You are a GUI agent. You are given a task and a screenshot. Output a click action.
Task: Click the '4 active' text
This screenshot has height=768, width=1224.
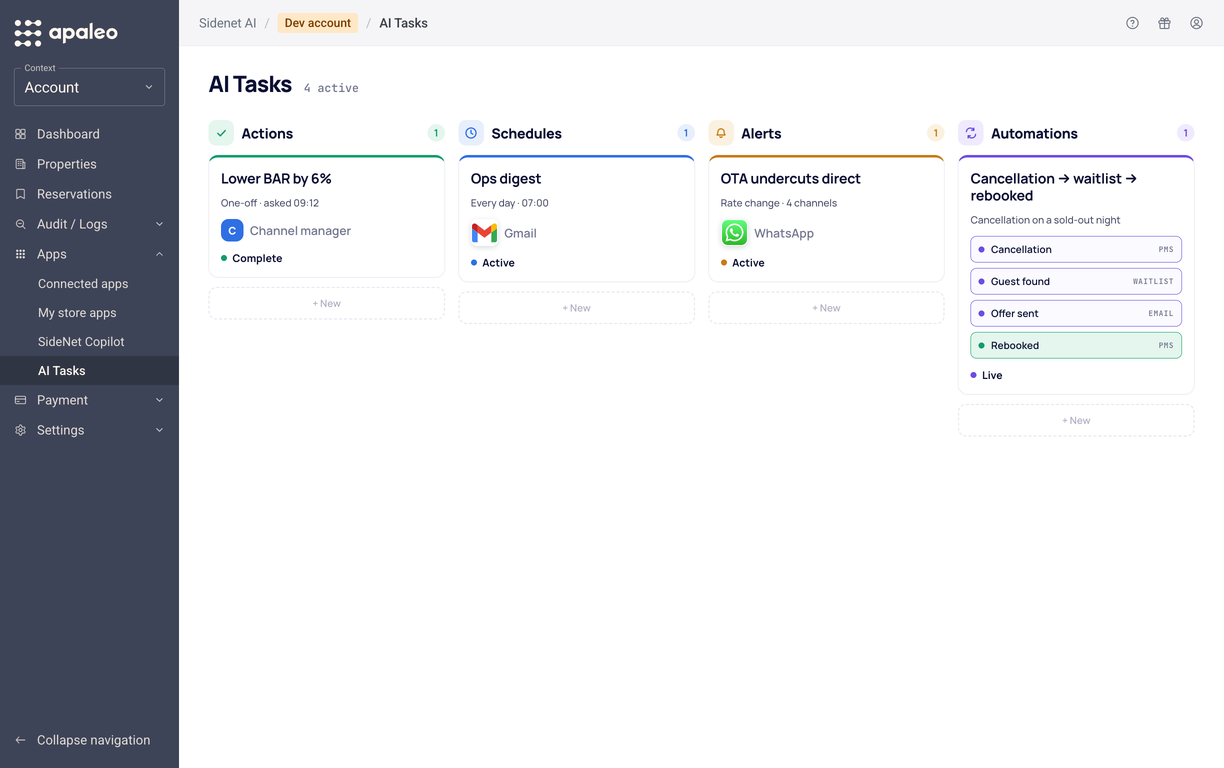coord(331,88)
